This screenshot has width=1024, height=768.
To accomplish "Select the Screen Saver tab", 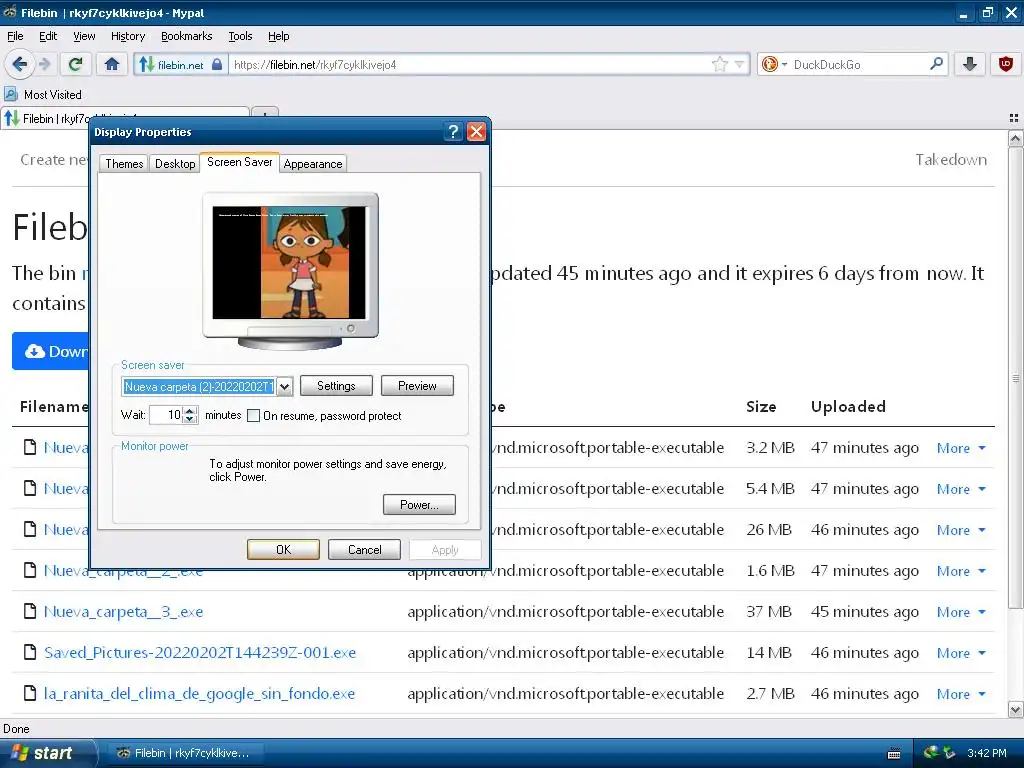I will coord(240,162).
